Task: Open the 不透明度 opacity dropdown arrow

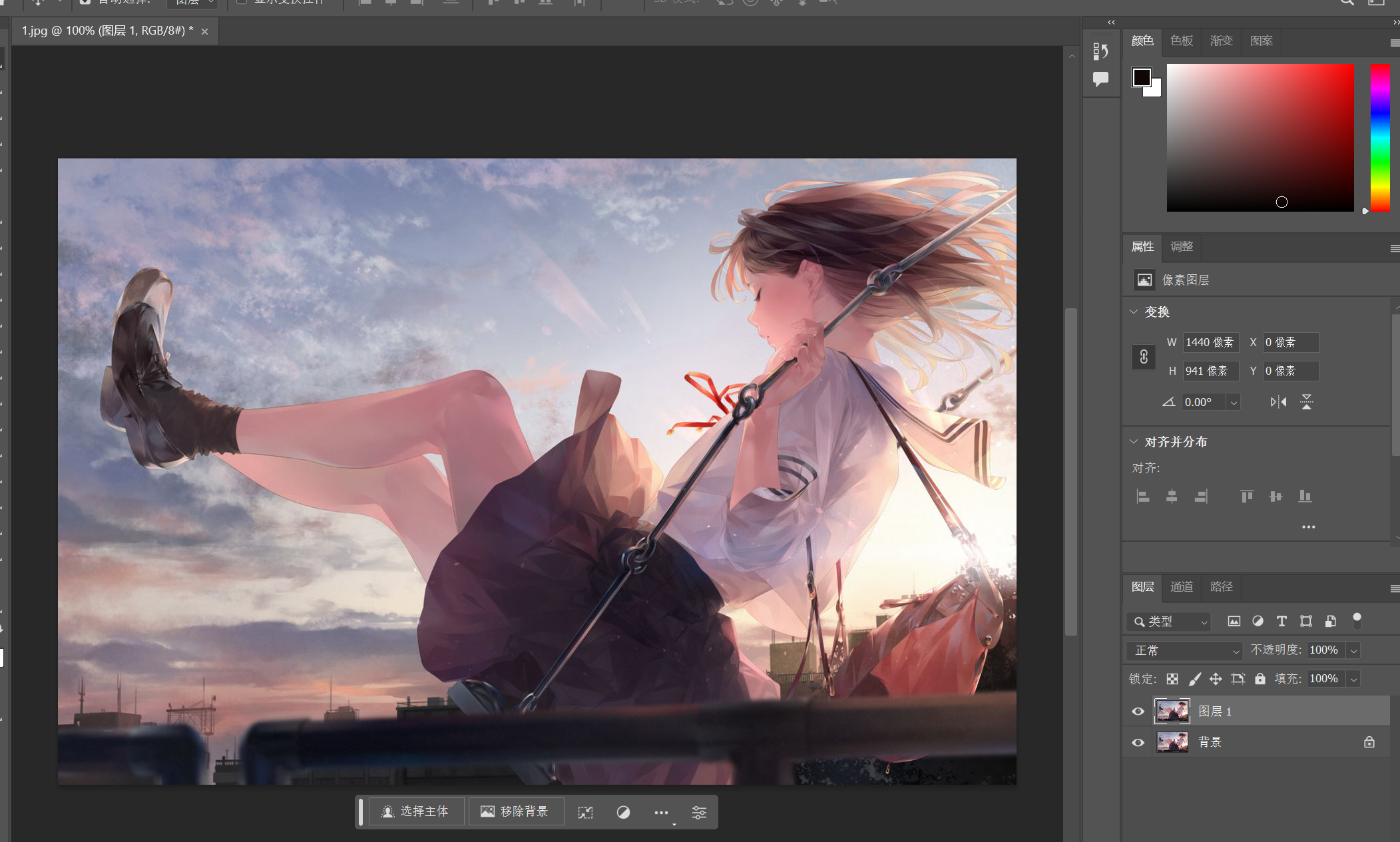Action: [x=1353, y=650]
